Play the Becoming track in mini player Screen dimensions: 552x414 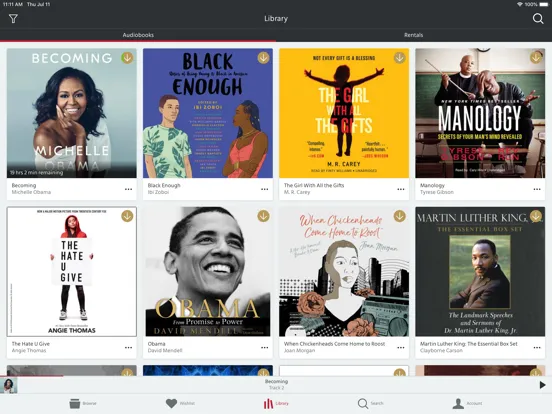tap(542, 385)
